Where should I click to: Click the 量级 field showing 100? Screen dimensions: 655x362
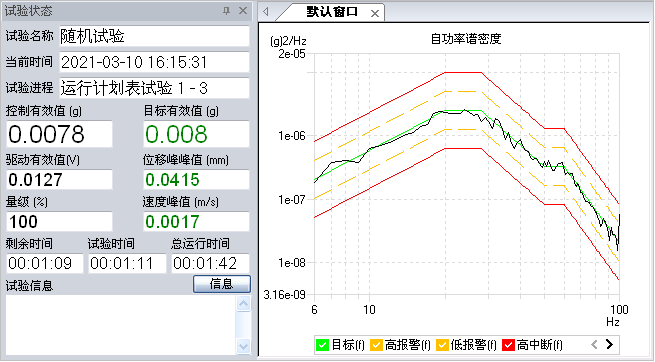[x=59, y=221]
